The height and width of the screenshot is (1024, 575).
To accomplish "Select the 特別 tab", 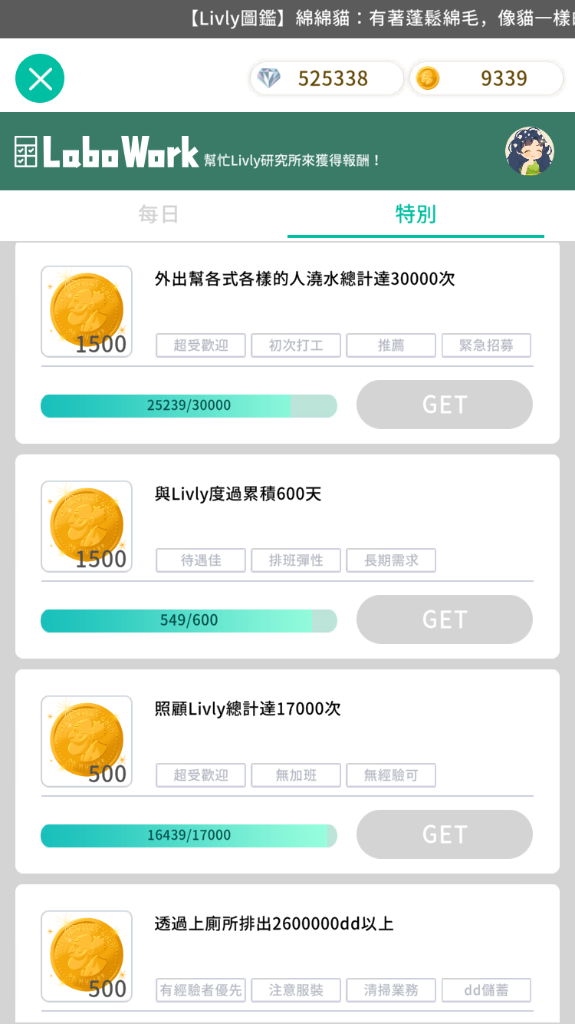I will (416, 214).
